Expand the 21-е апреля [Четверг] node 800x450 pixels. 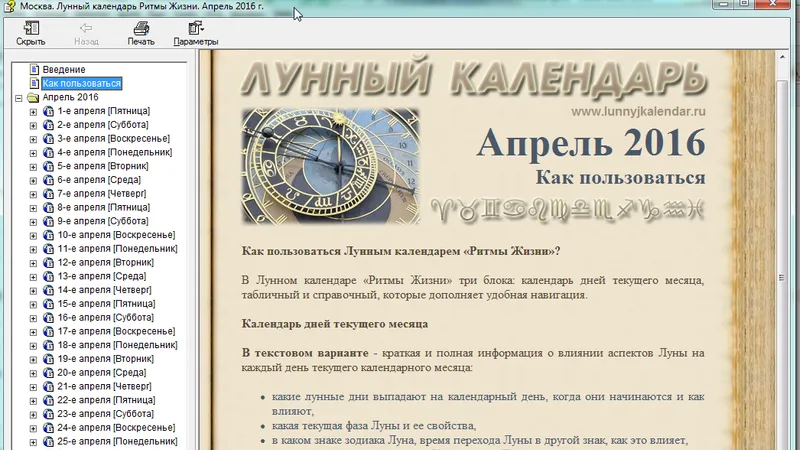coord(34,387)
